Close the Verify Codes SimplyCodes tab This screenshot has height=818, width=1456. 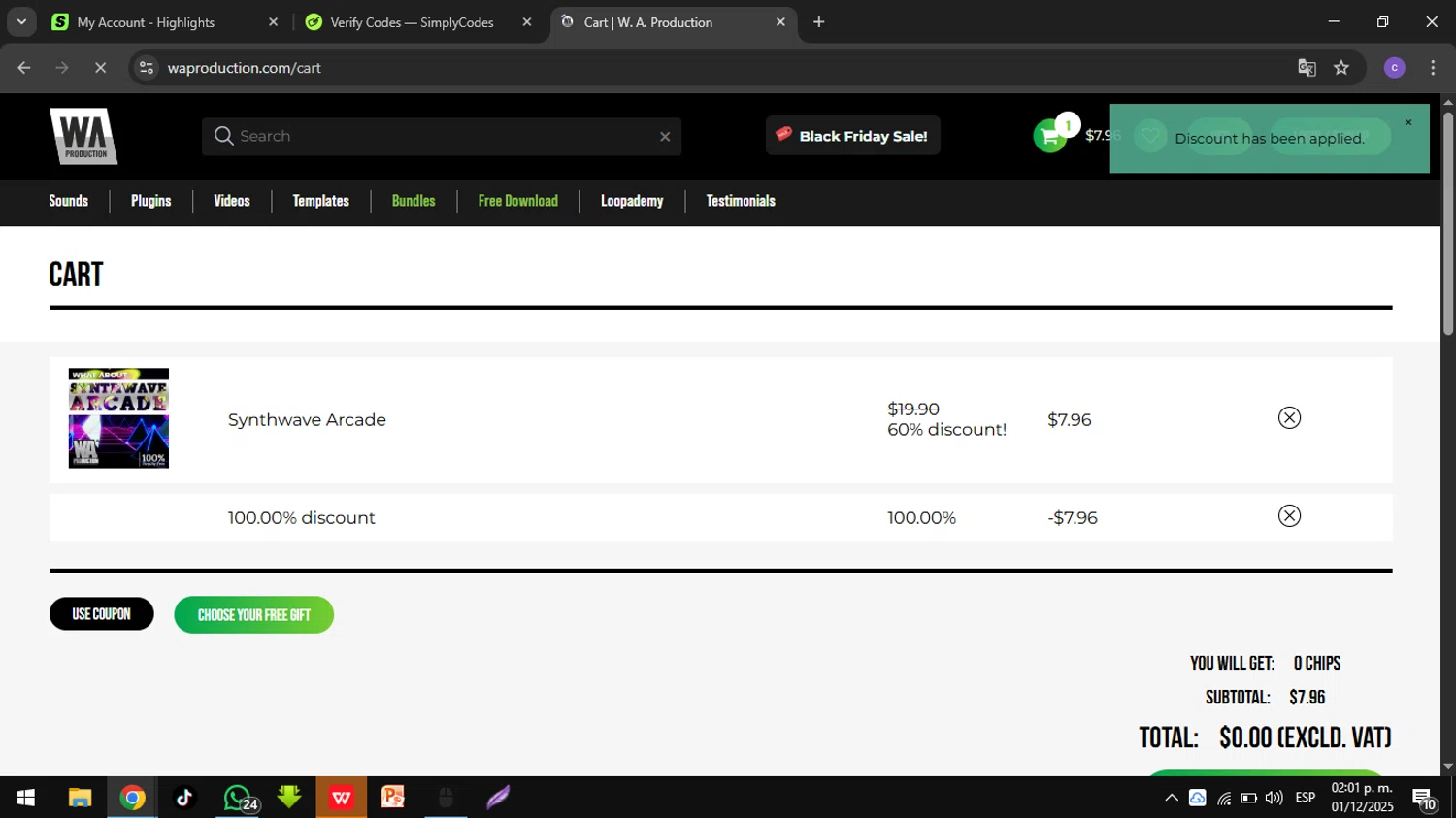coord(527,22)
